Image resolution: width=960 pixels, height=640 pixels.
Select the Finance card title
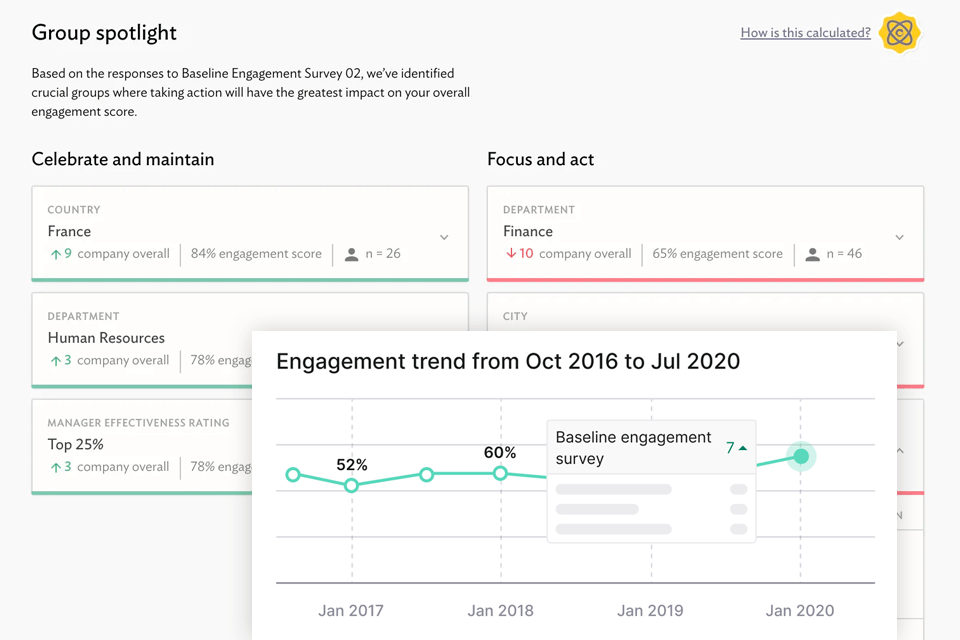[x=528, y=232]
